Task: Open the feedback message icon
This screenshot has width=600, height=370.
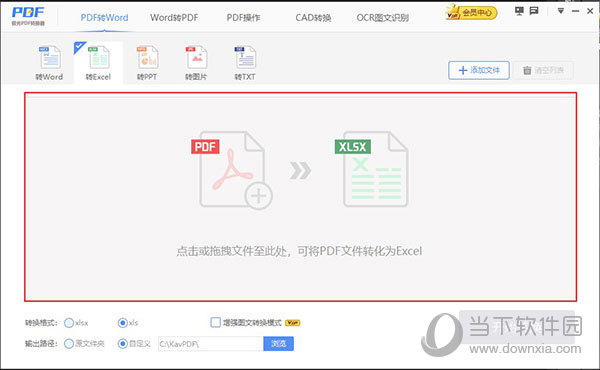Action: pos(534,11)
